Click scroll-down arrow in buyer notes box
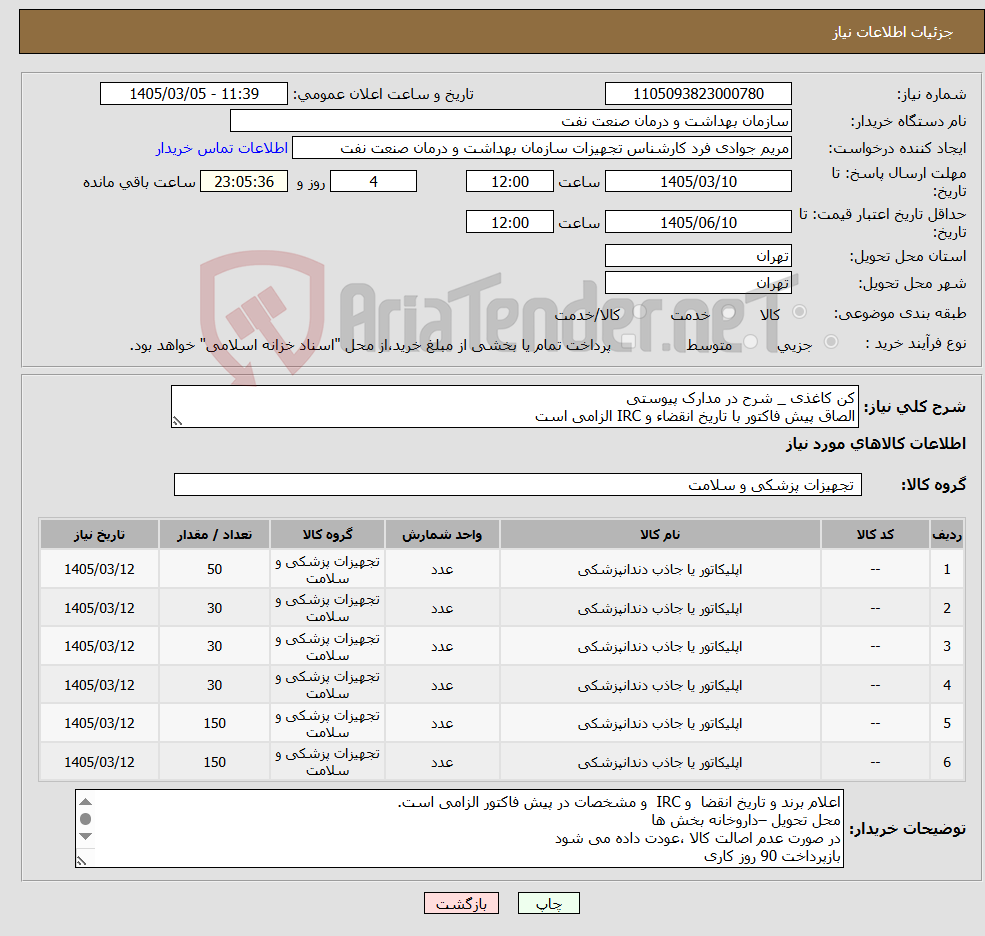The width and height of the screenshot is (985, 936). (85, 836)
